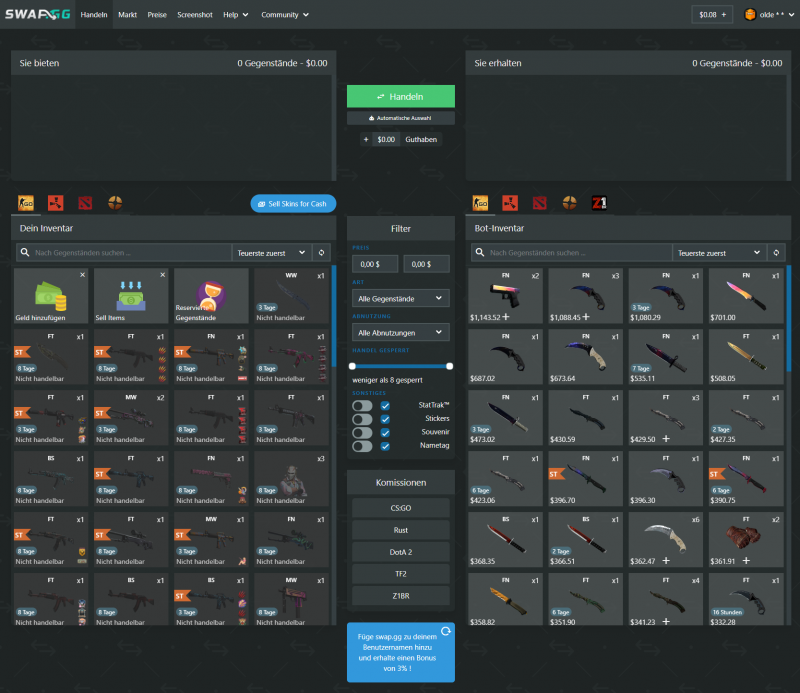
Task: Open the Preise page
Action: tap(157, 15)
